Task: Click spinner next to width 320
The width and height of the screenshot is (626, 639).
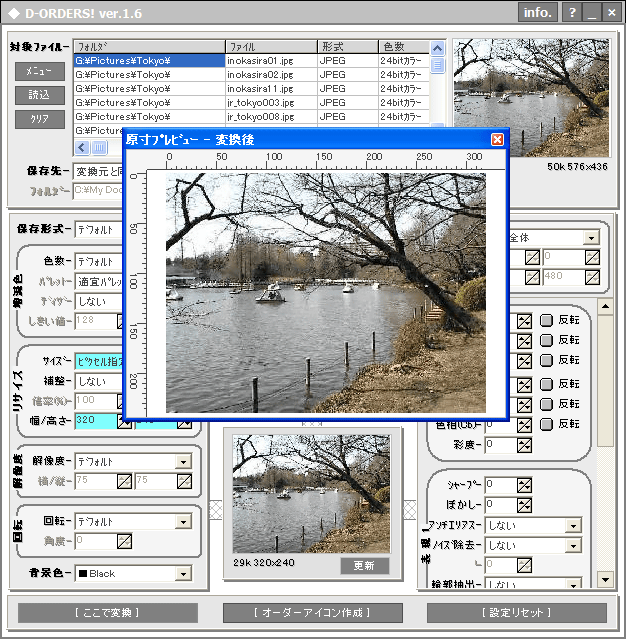Action: click(123, 422)
